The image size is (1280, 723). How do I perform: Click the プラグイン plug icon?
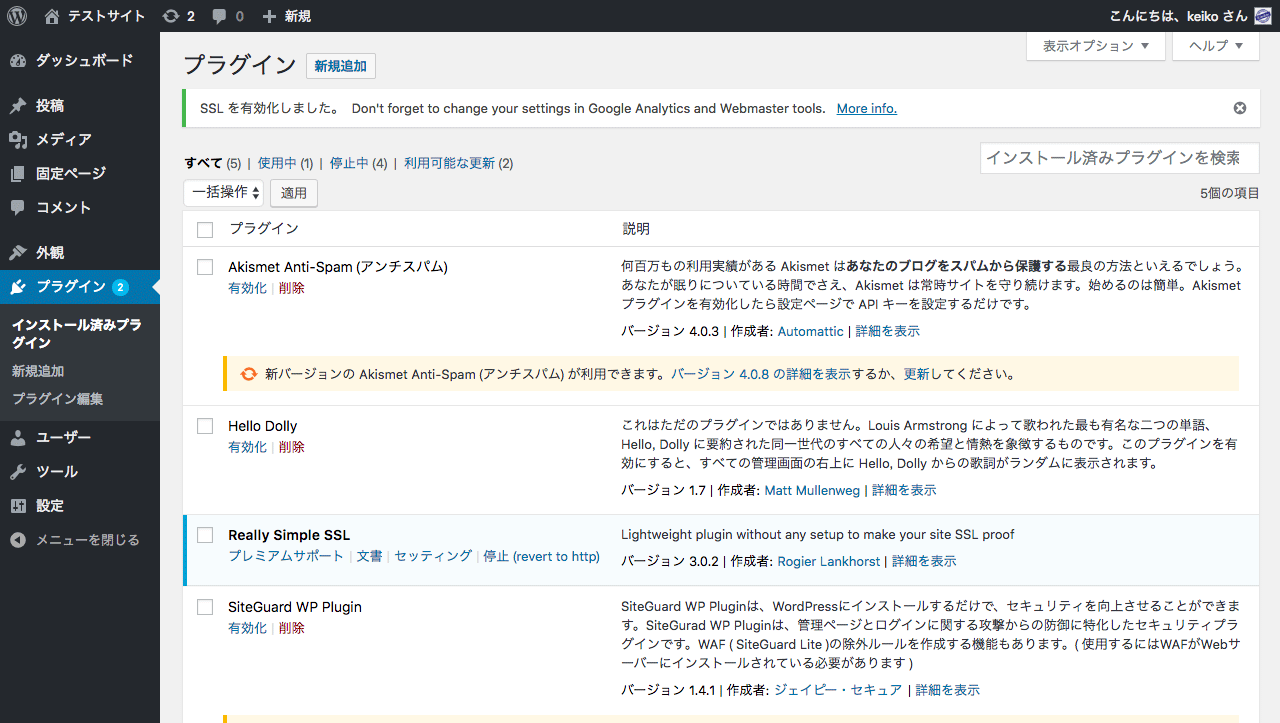[x=18, y=287]
